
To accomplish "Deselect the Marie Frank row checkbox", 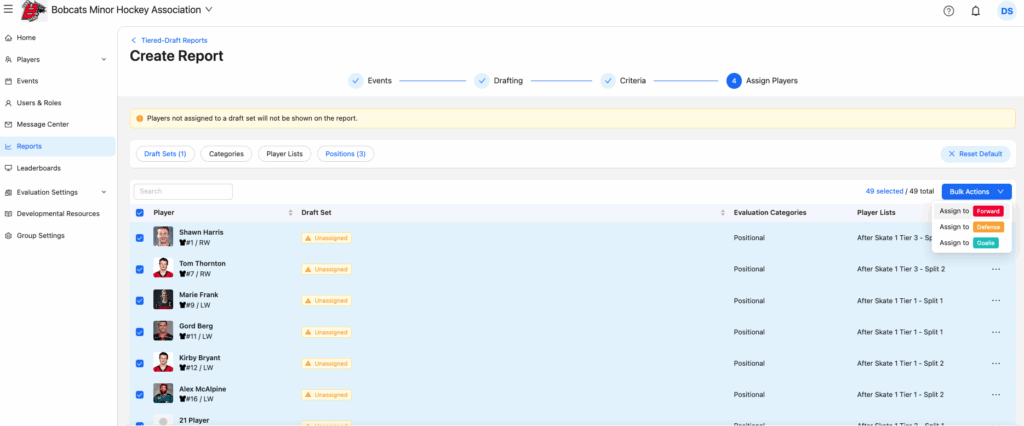I will click(x=140, y=300).
